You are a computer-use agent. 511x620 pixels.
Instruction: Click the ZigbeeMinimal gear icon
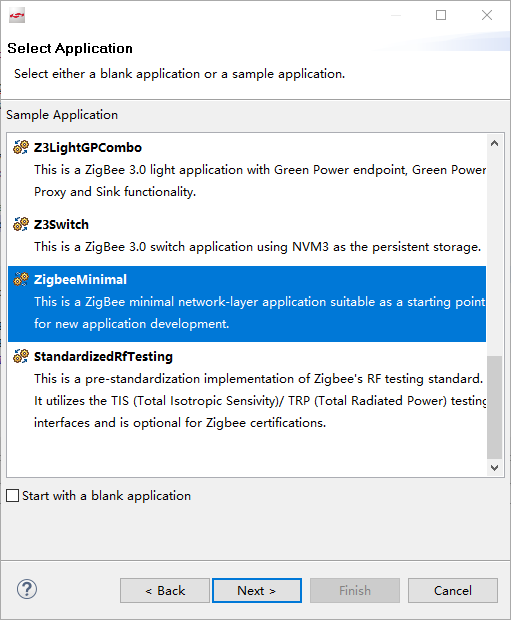coord(21,279)
